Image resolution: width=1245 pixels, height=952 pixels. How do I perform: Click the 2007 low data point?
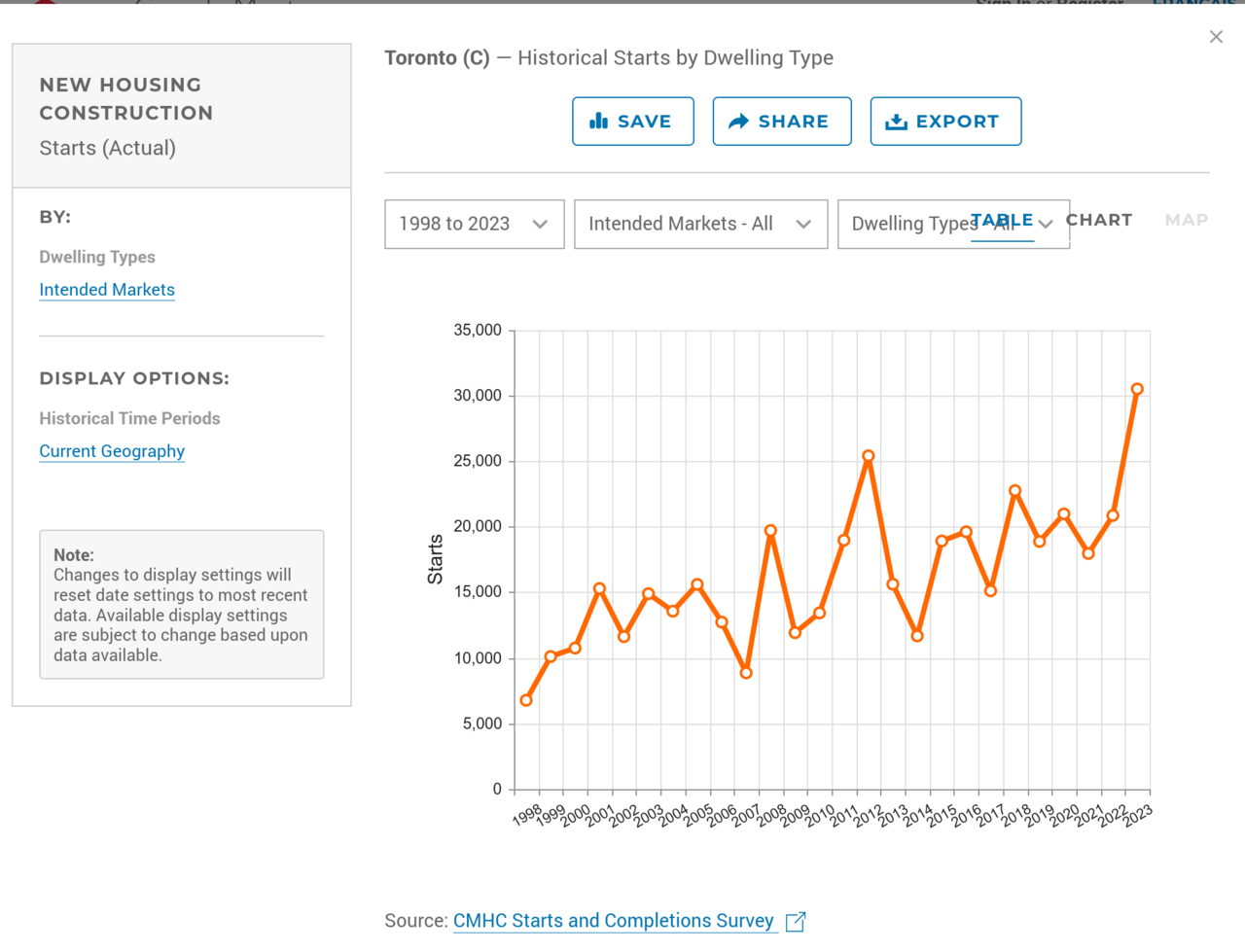pyautogui.click(x=746, y=673)
